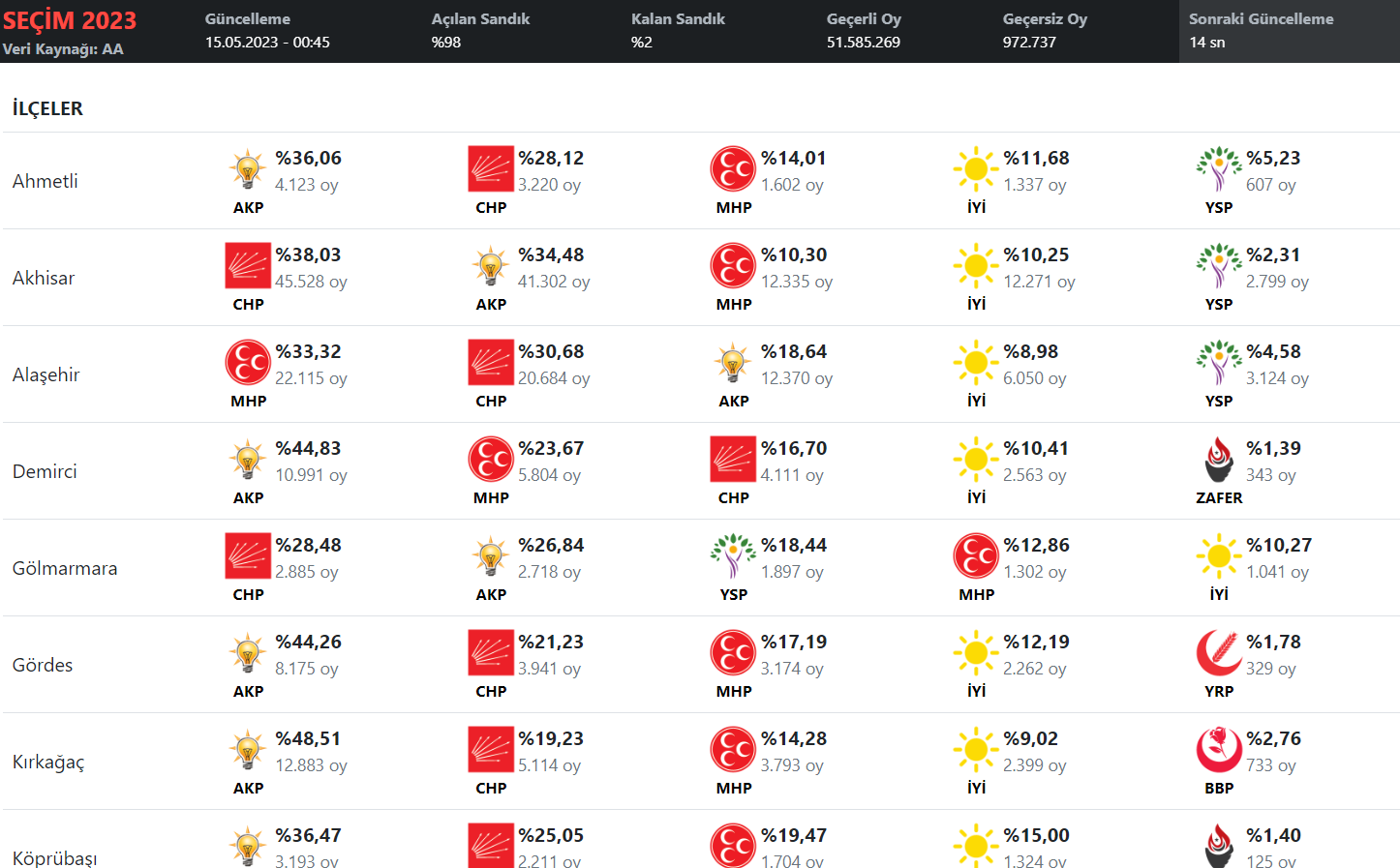Click the CHP logo in Gölmarmara row

[x=248, y=556]
